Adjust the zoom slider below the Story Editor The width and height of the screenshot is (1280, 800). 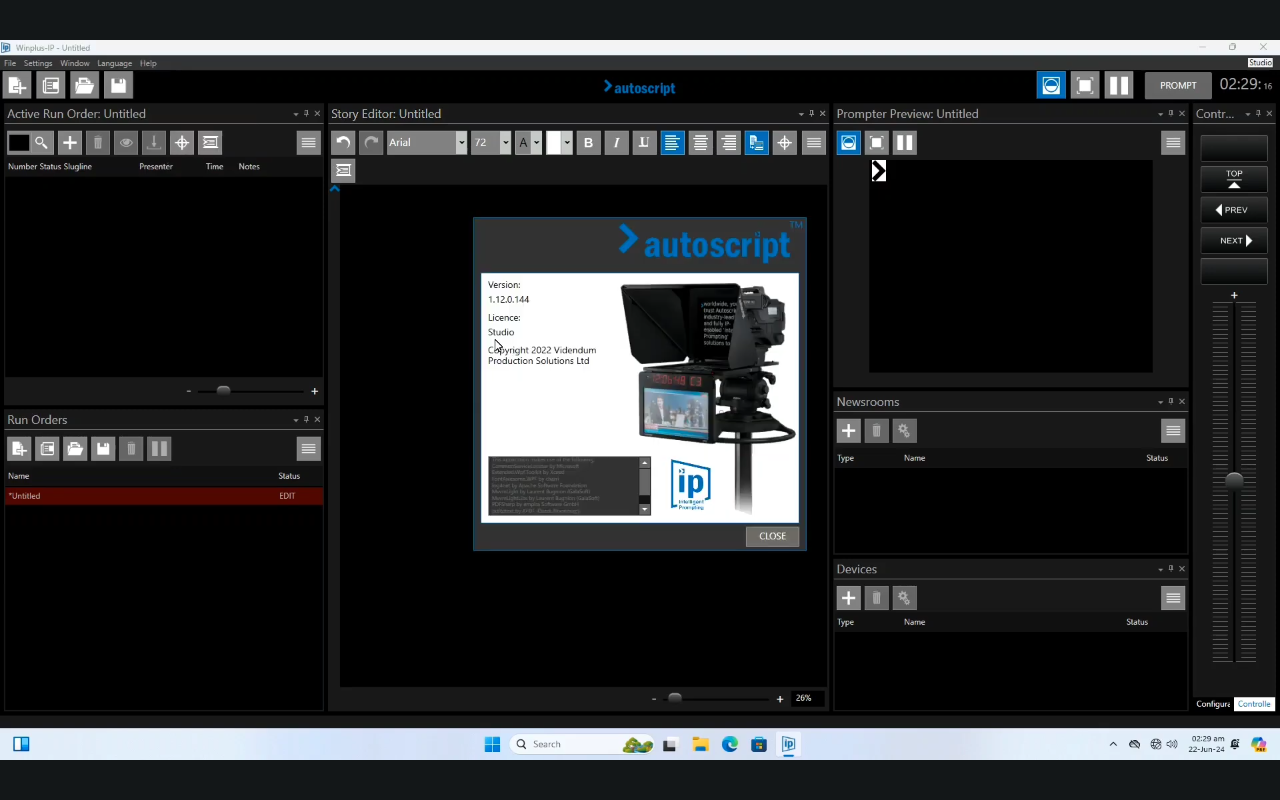pyautogui.click(x=675, y=698)
